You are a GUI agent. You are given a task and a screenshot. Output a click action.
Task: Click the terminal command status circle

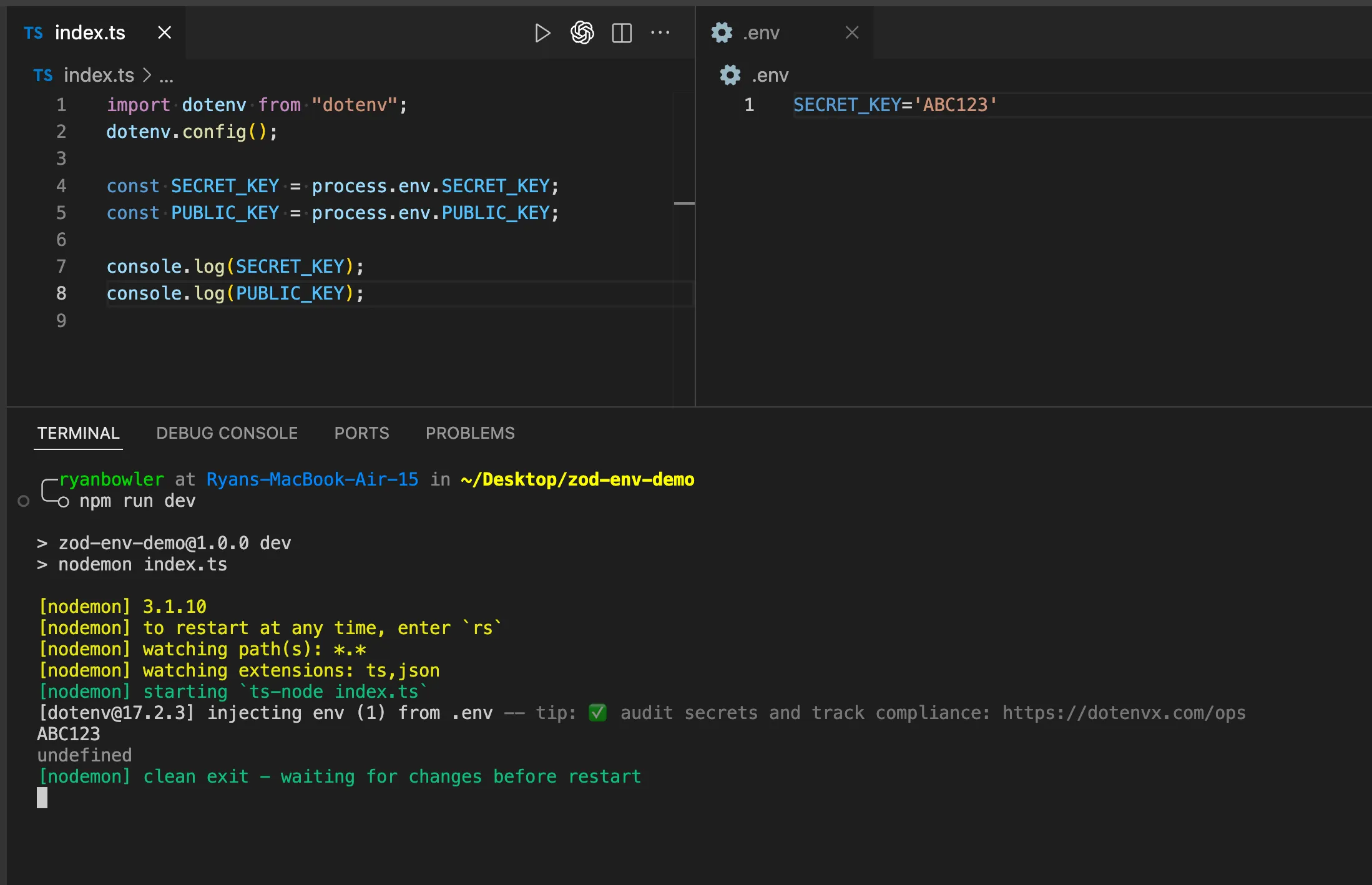pos(24,501)
